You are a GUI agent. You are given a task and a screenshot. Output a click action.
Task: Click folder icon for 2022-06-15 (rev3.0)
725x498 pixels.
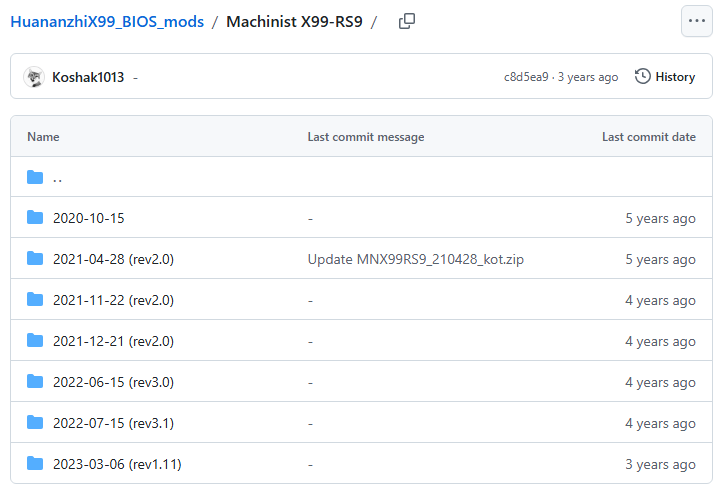tap(36, 382)
